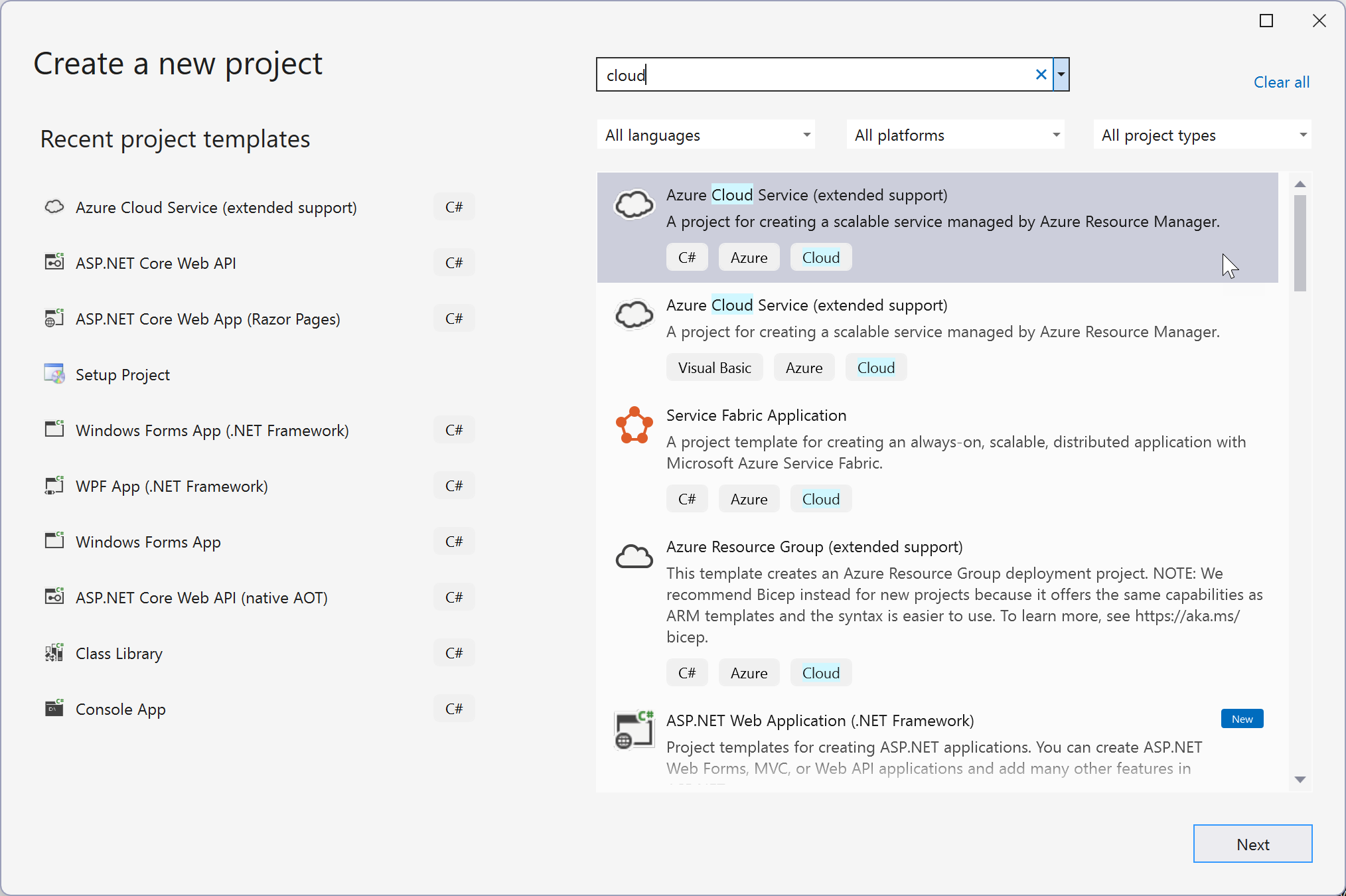Click the Class Library icon
Viewport: 1346px width, 896px height.
(53, 653)
